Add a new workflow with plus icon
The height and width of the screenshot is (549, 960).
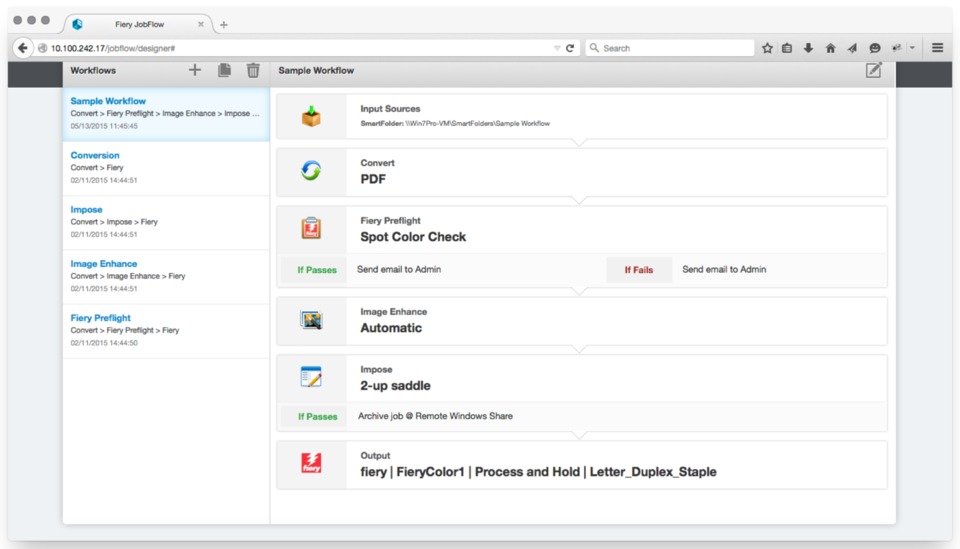coord(195,70)
